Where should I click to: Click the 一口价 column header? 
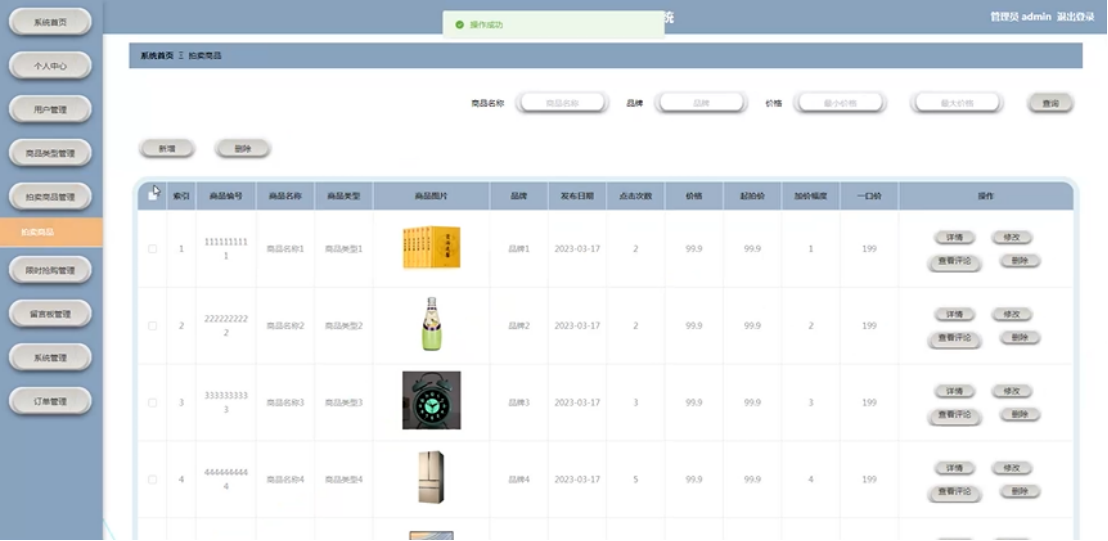[x=869, y=196]
